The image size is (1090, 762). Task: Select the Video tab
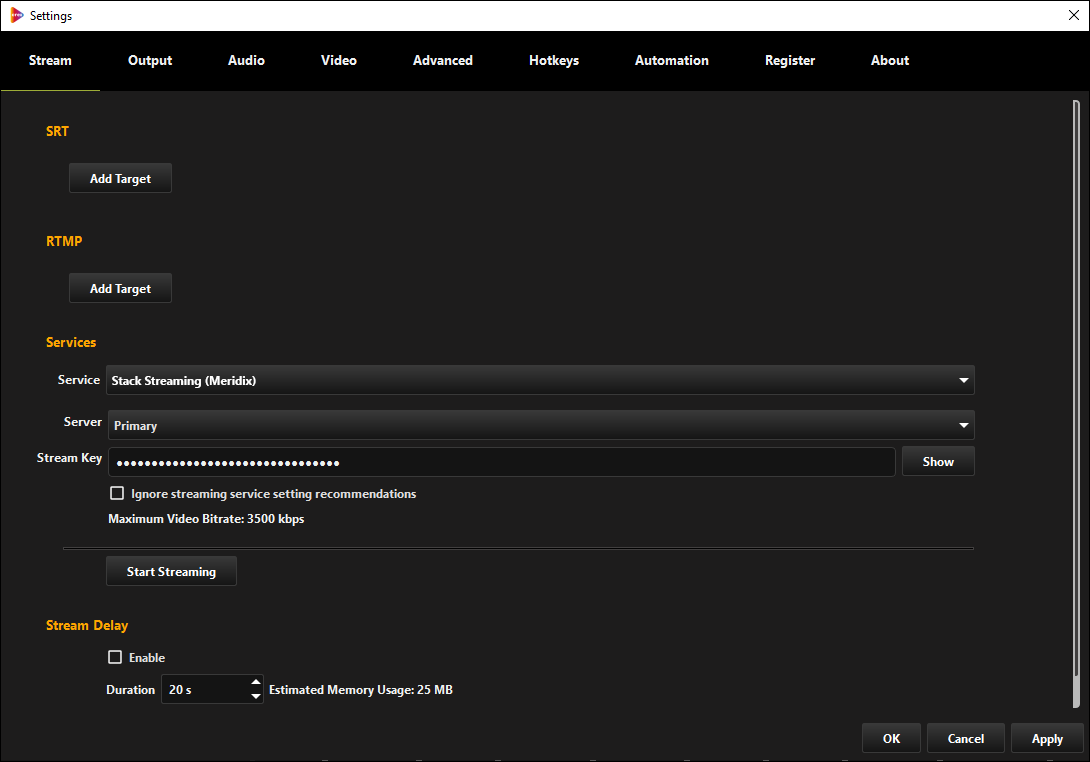tap(339, 60)
